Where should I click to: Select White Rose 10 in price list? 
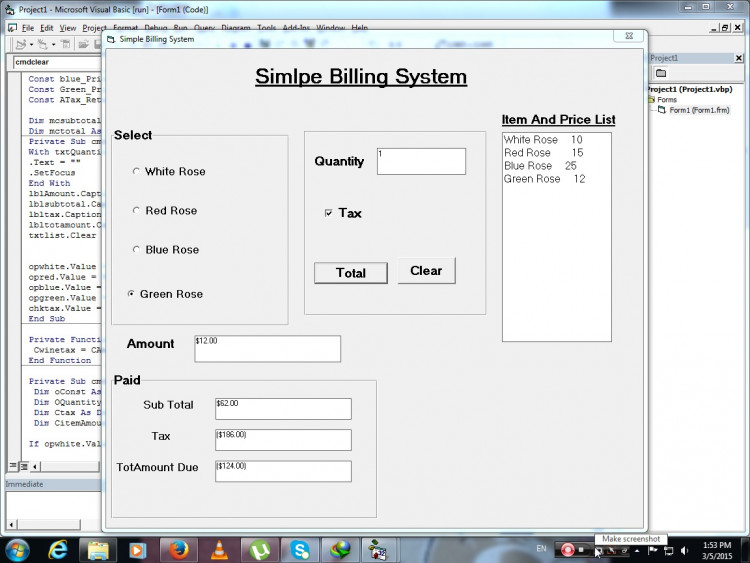pyautogui.click(x=543, y=140)
